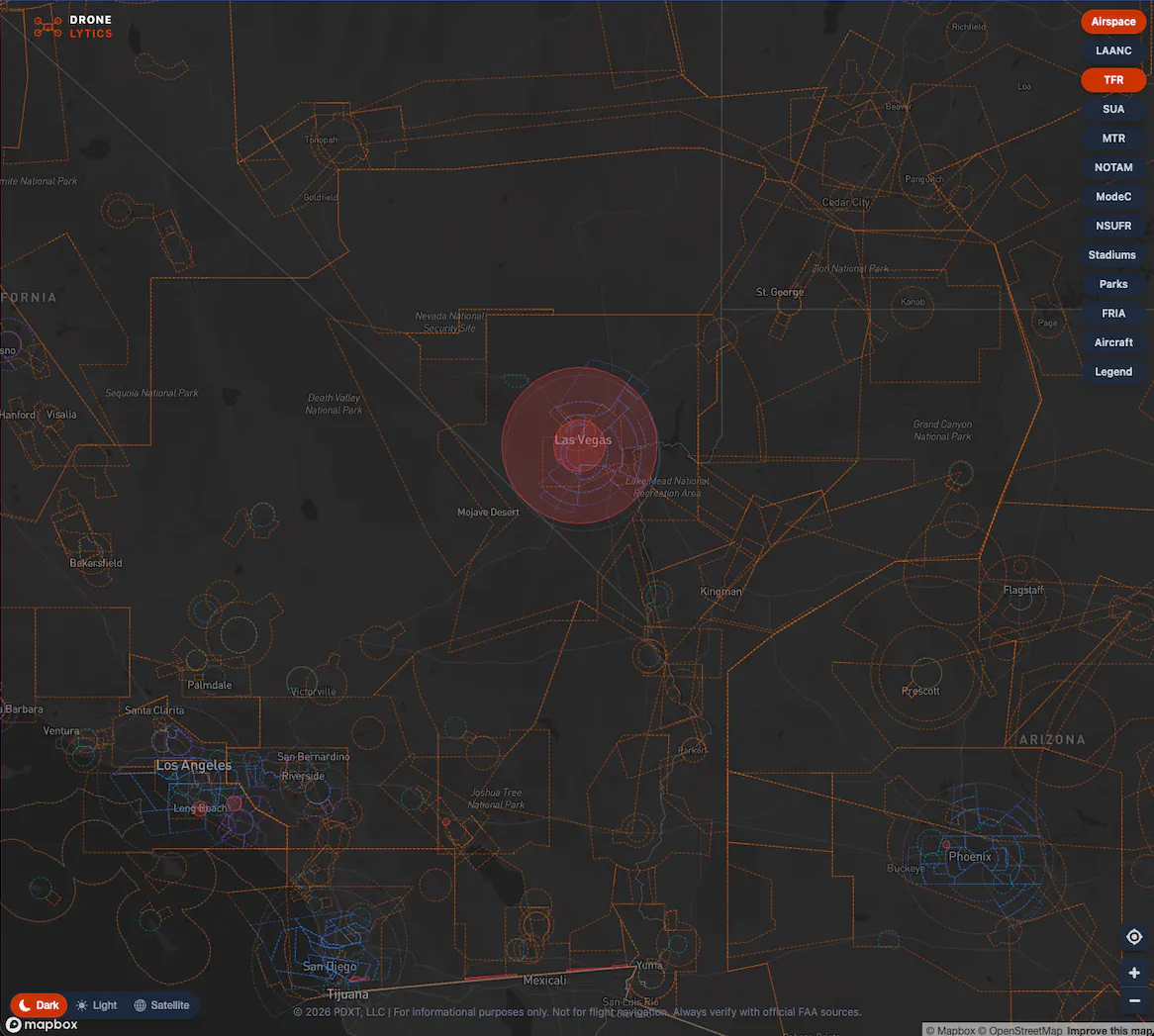Click the Mexicali label
Viewport: 1154px width, 1036px height.
pos(544,980)
